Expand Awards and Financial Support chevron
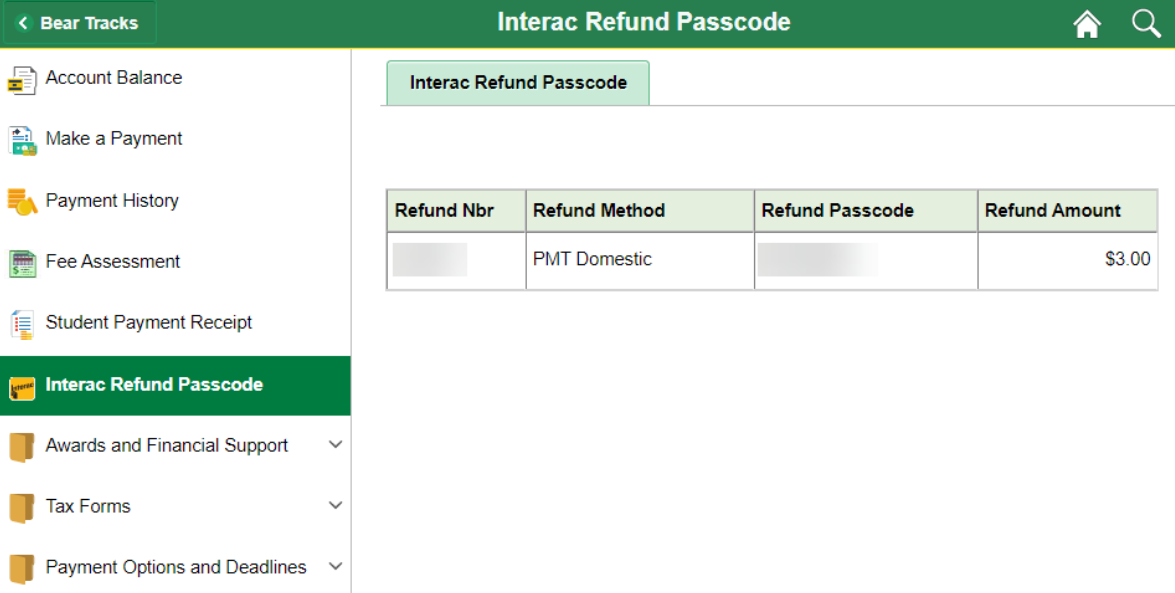1175x593 pixels. point(335,445)
